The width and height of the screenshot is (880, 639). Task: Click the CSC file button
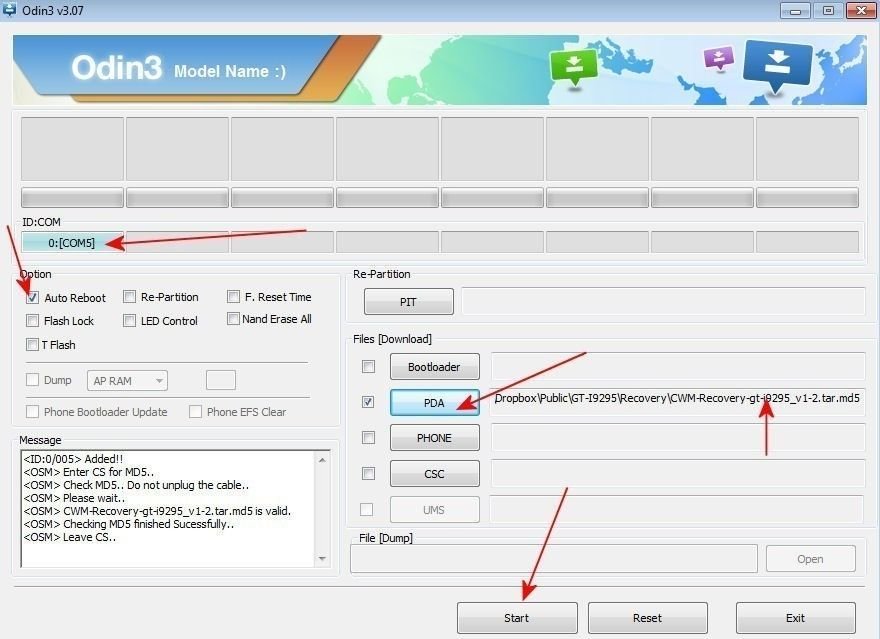pos(435,473)
